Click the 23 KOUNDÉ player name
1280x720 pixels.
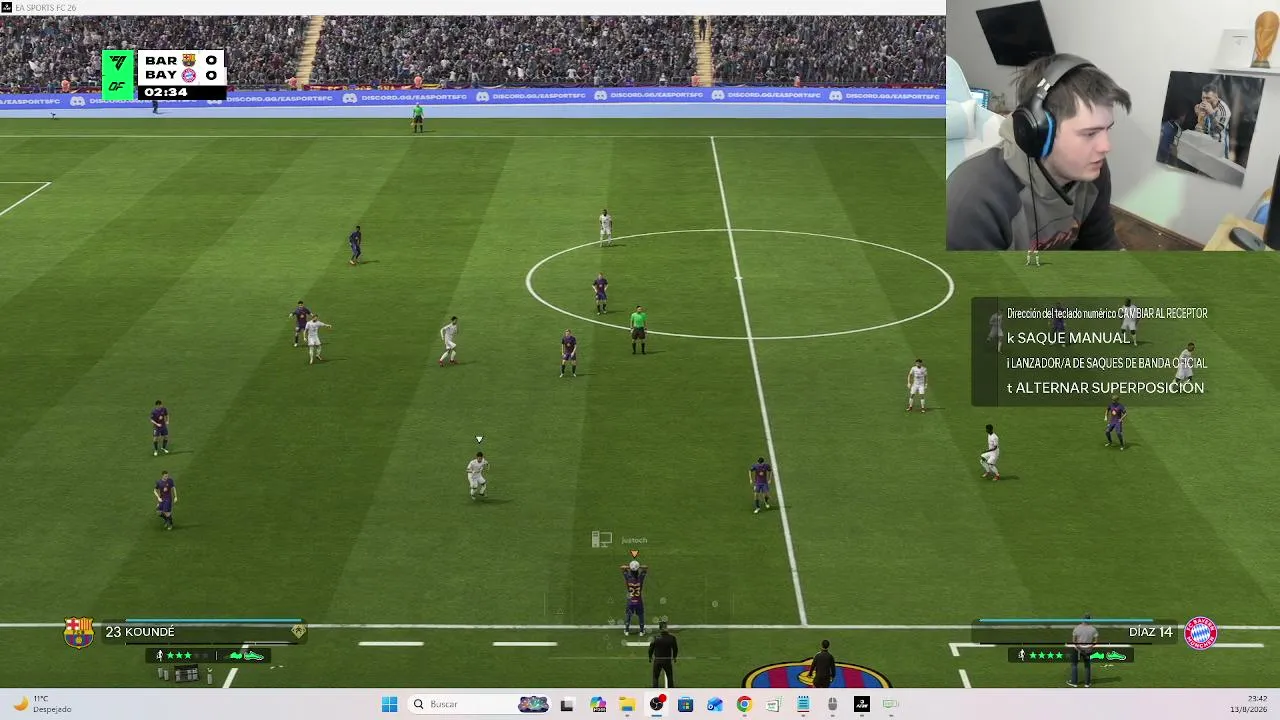[140, 632]
